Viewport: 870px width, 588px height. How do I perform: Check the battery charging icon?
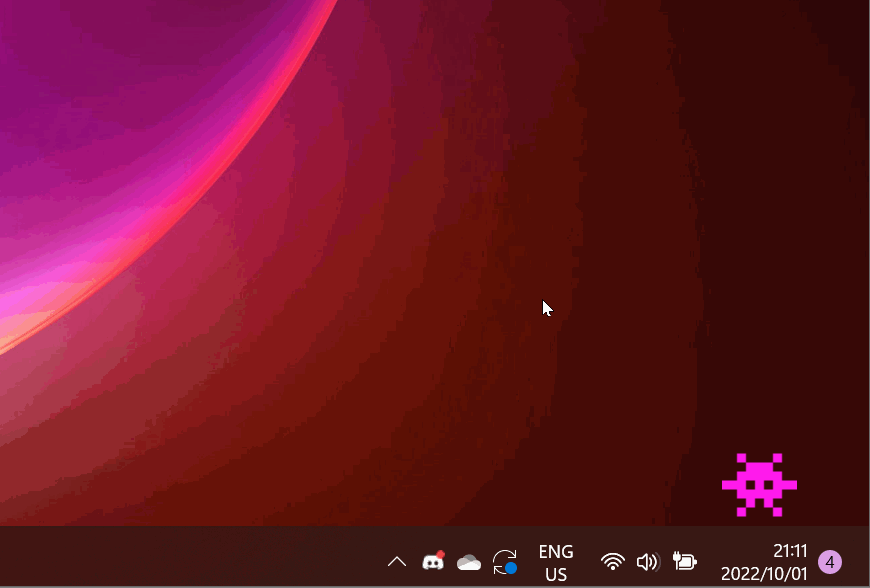685,561
